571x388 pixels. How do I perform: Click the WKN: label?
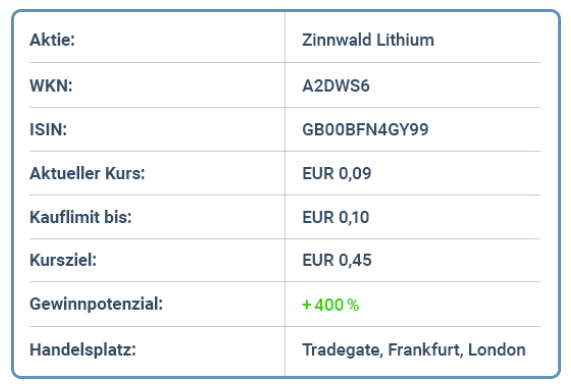pyautogui.click(x=51, y=86)
